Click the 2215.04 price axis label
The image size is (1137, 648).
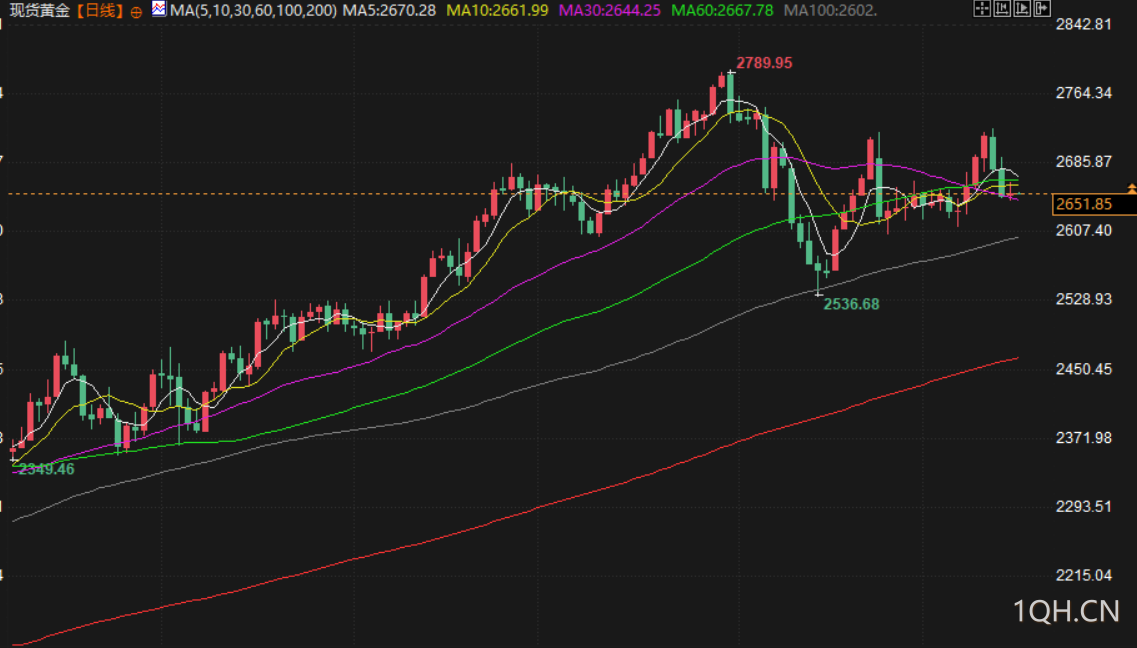coord(1083,576)
